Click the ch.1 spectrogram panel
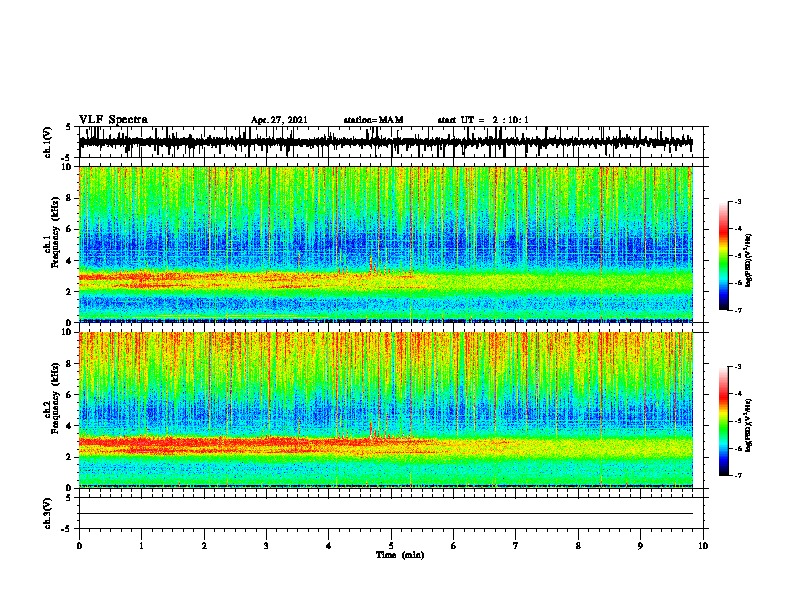Viewport: 792px width, 612px height. point(386,244)
